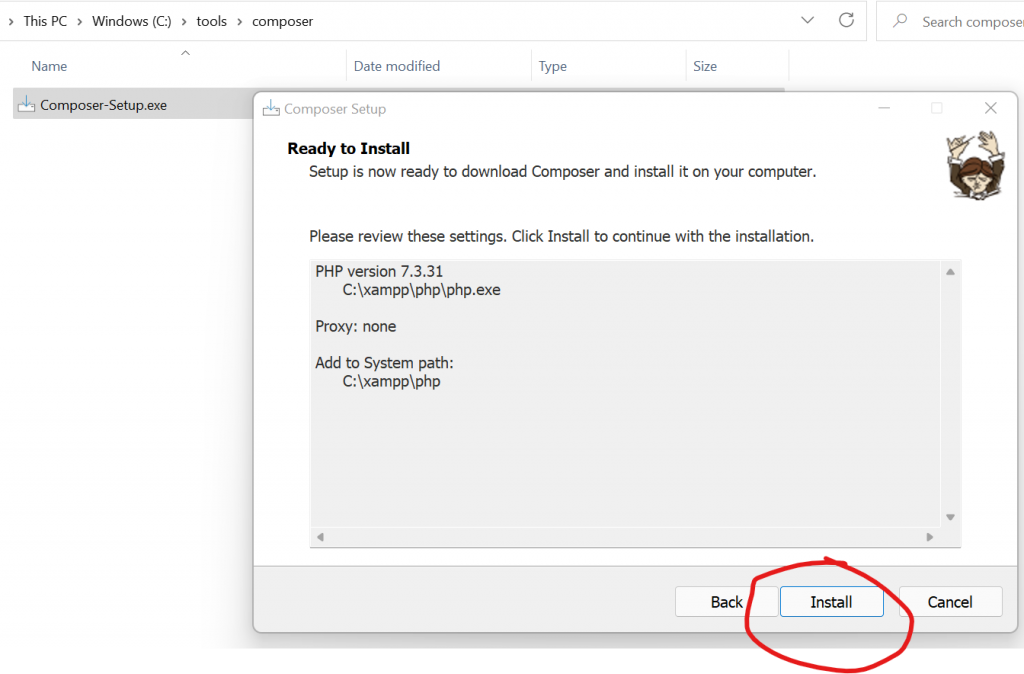Navigate to This PC in the breadcrumb

45,21
